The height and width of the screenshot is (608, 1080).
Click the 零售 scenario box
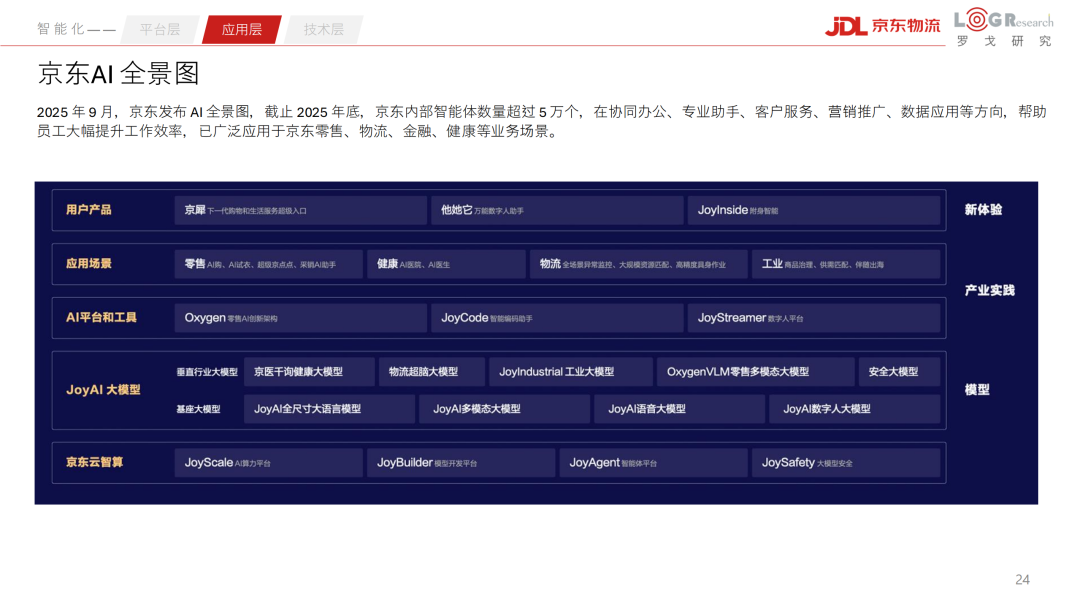tap(269, 264)
